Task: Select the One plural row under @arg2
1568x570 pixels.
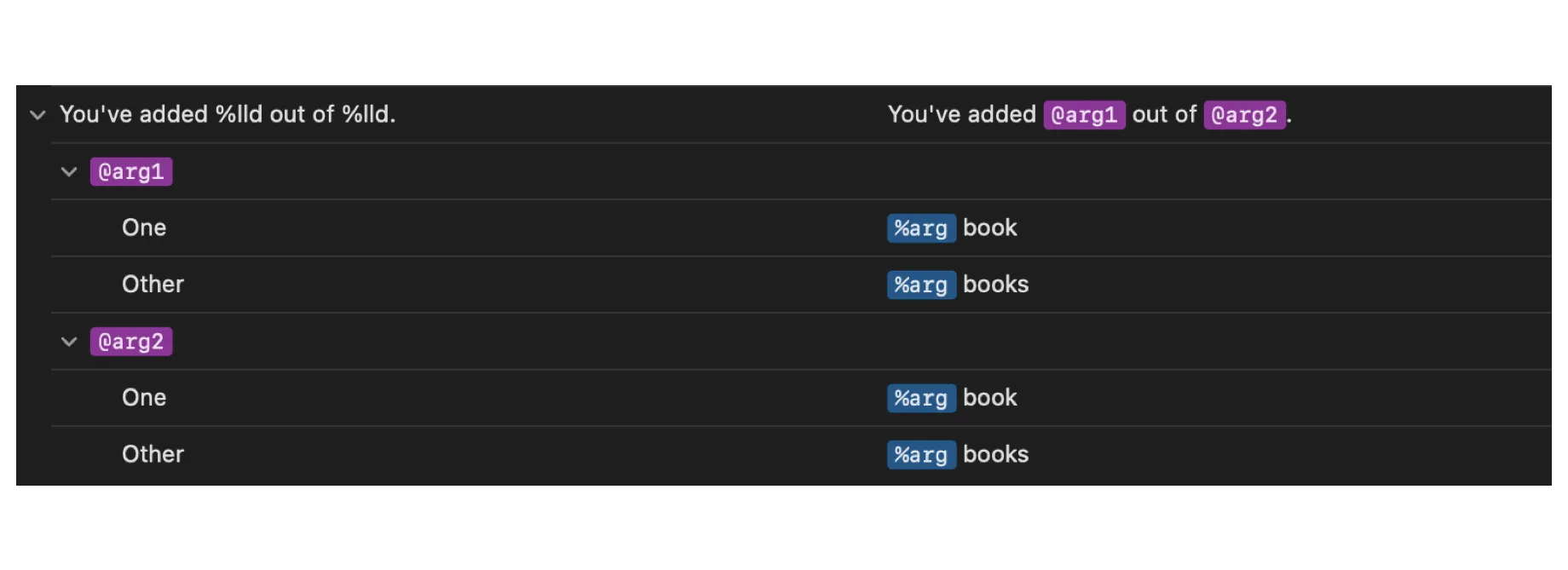Action: (144, 398)
